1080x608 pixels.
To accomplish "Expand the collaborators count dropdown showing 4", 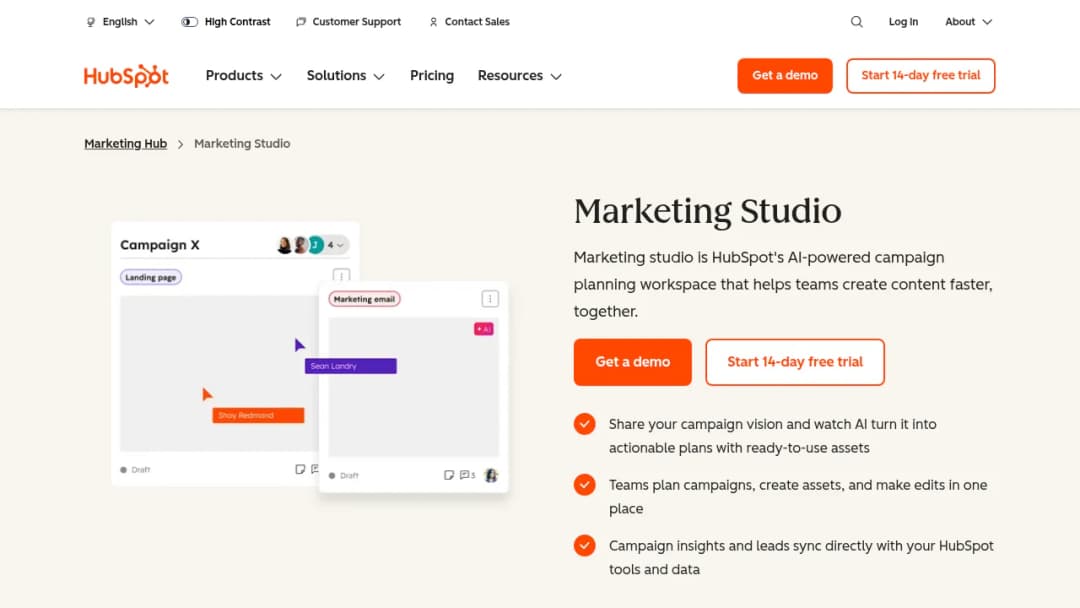I will click(x=335, y=245).
